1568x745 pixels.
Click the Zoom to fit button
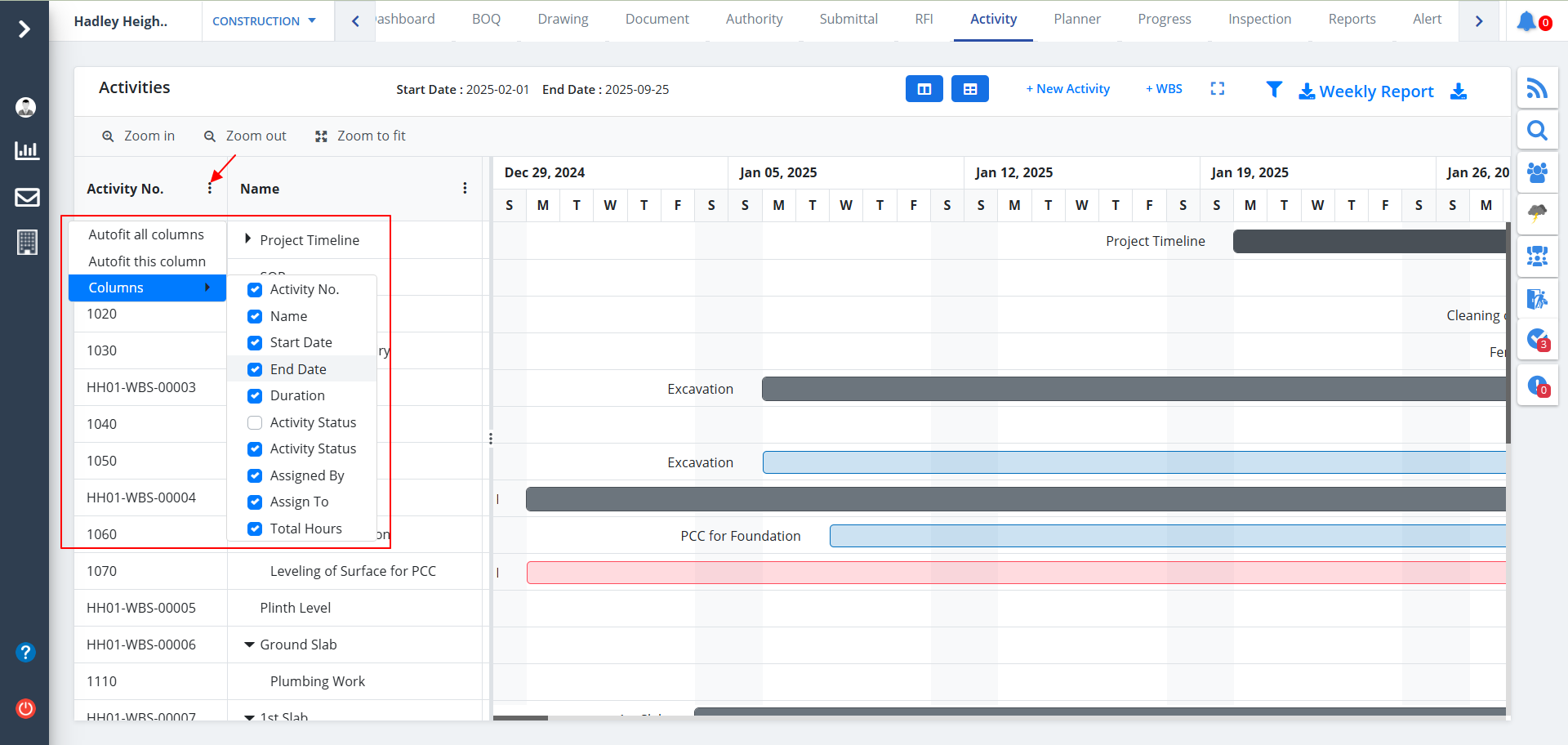coord(360,136)
